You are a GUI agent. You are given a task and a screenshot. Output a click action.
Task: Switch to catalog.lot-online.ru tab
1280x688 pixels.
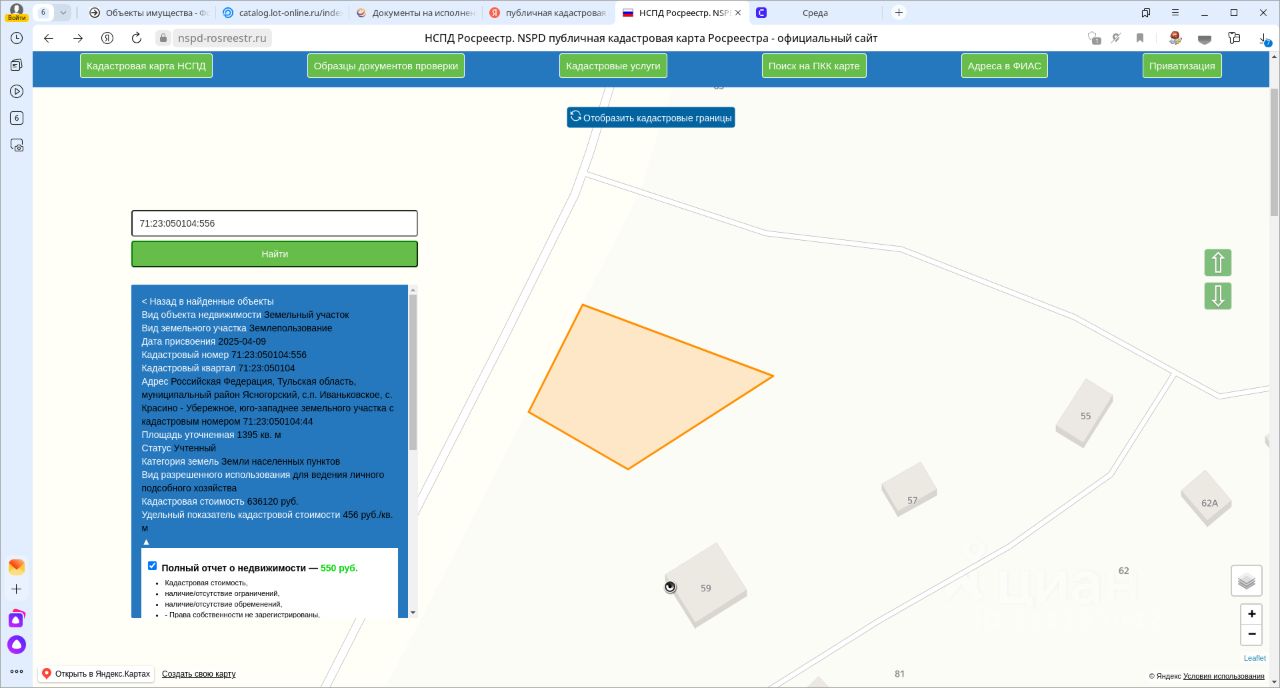point(281,13)
